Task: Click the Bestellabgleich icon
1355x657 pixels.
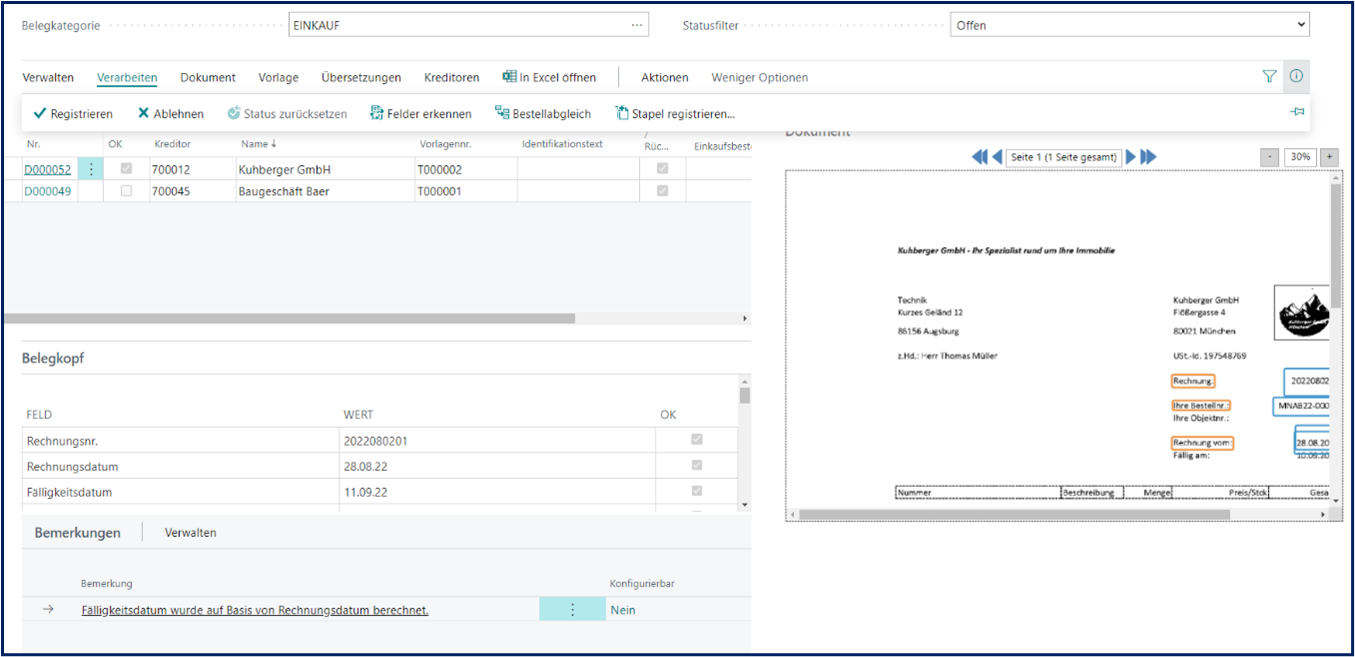Action: [x=502, y=114]
